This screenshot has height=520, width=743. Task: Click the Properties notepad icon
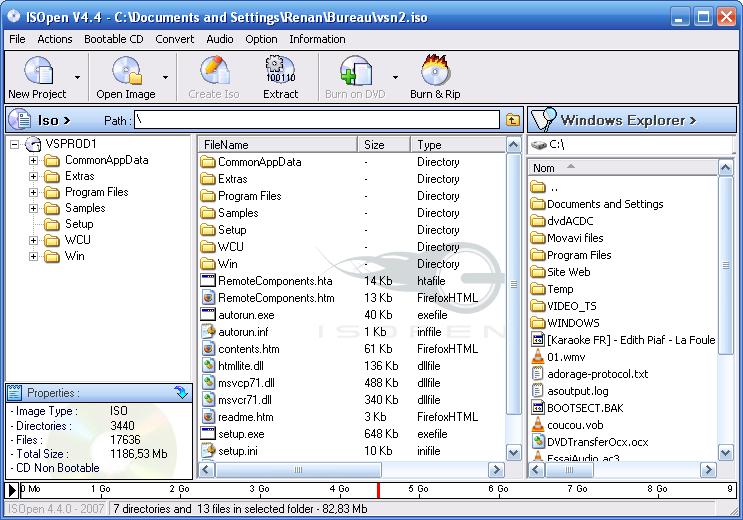[15, 392]
